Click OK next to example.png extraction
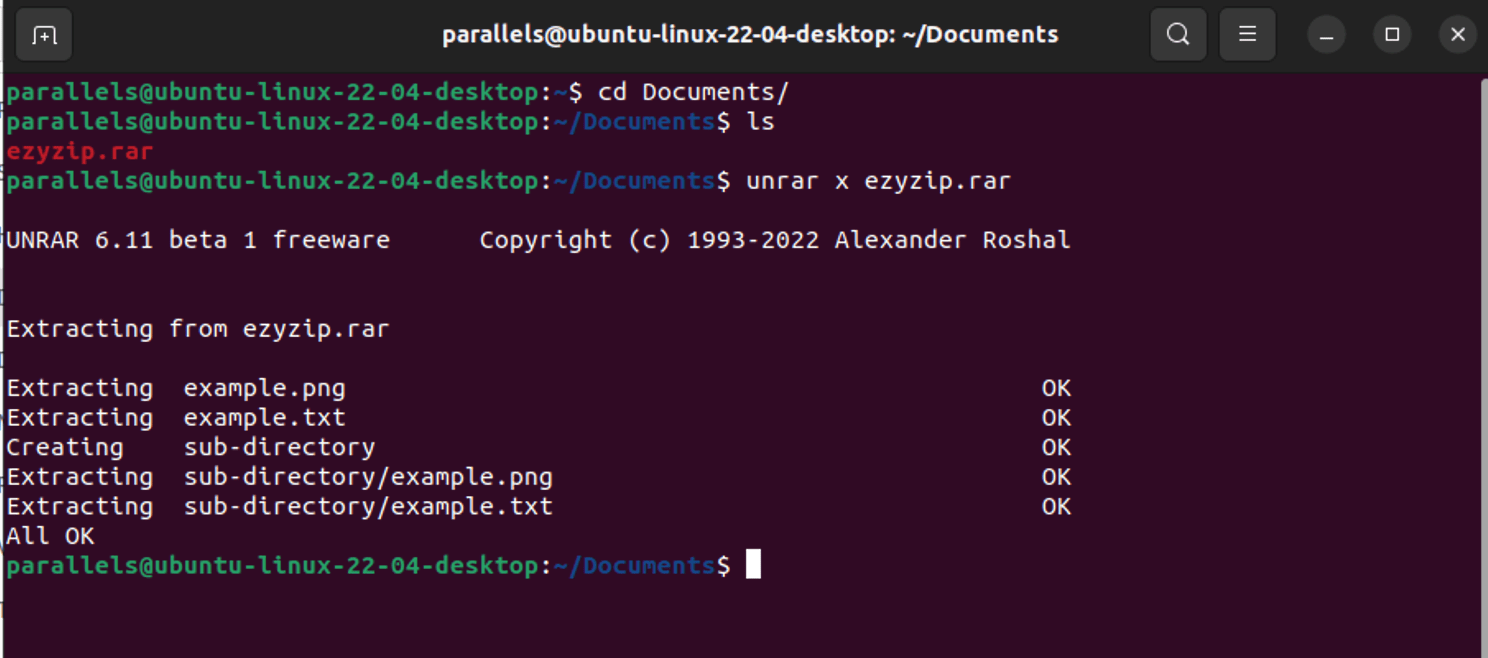Viewport: 1488px width, 658px height. pyautogui.click(x=1055, y=387)
